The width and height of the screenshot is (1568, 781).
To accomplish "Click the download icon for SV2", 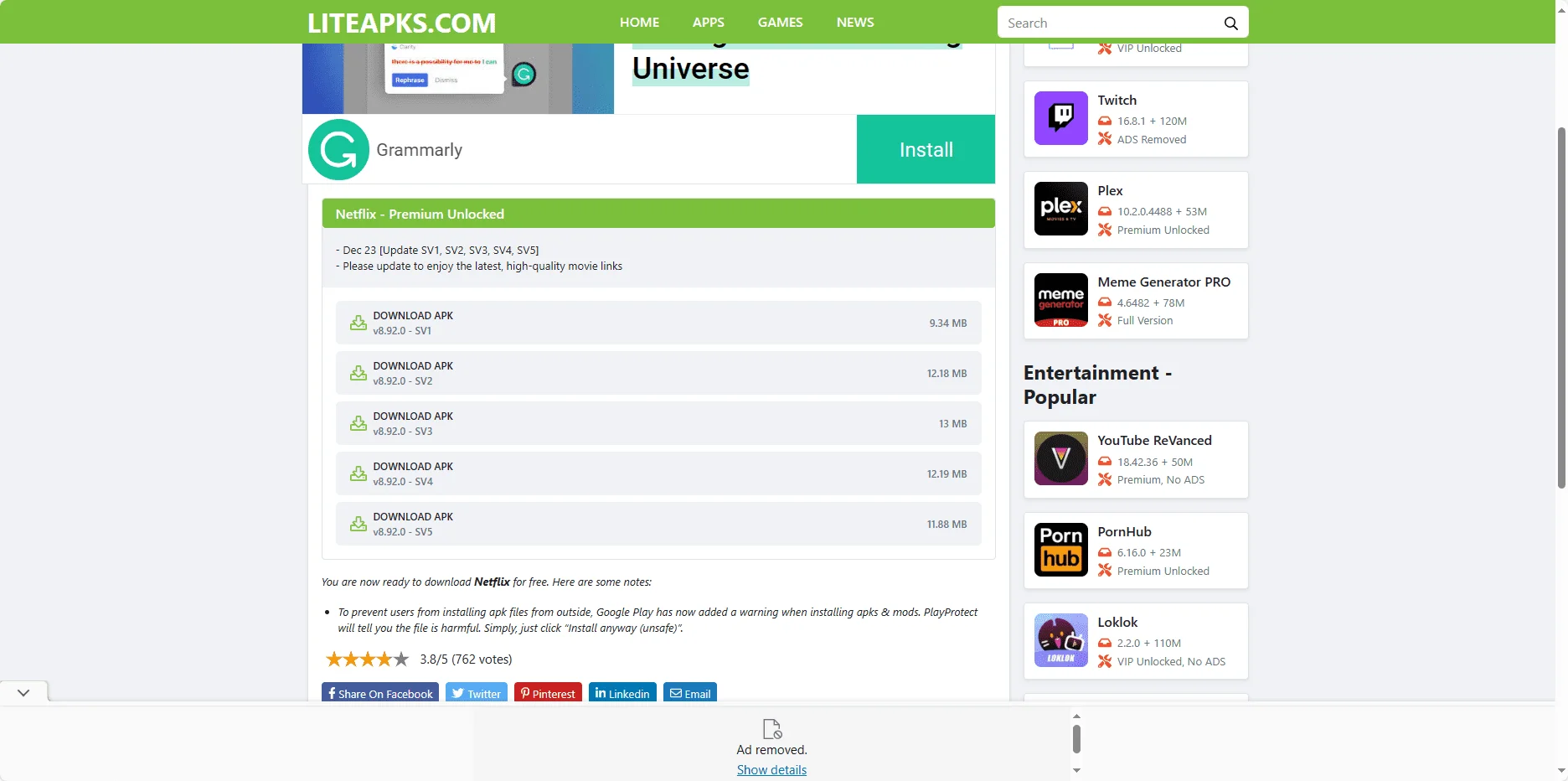I will pyautogui.click(x=358, y=373).
